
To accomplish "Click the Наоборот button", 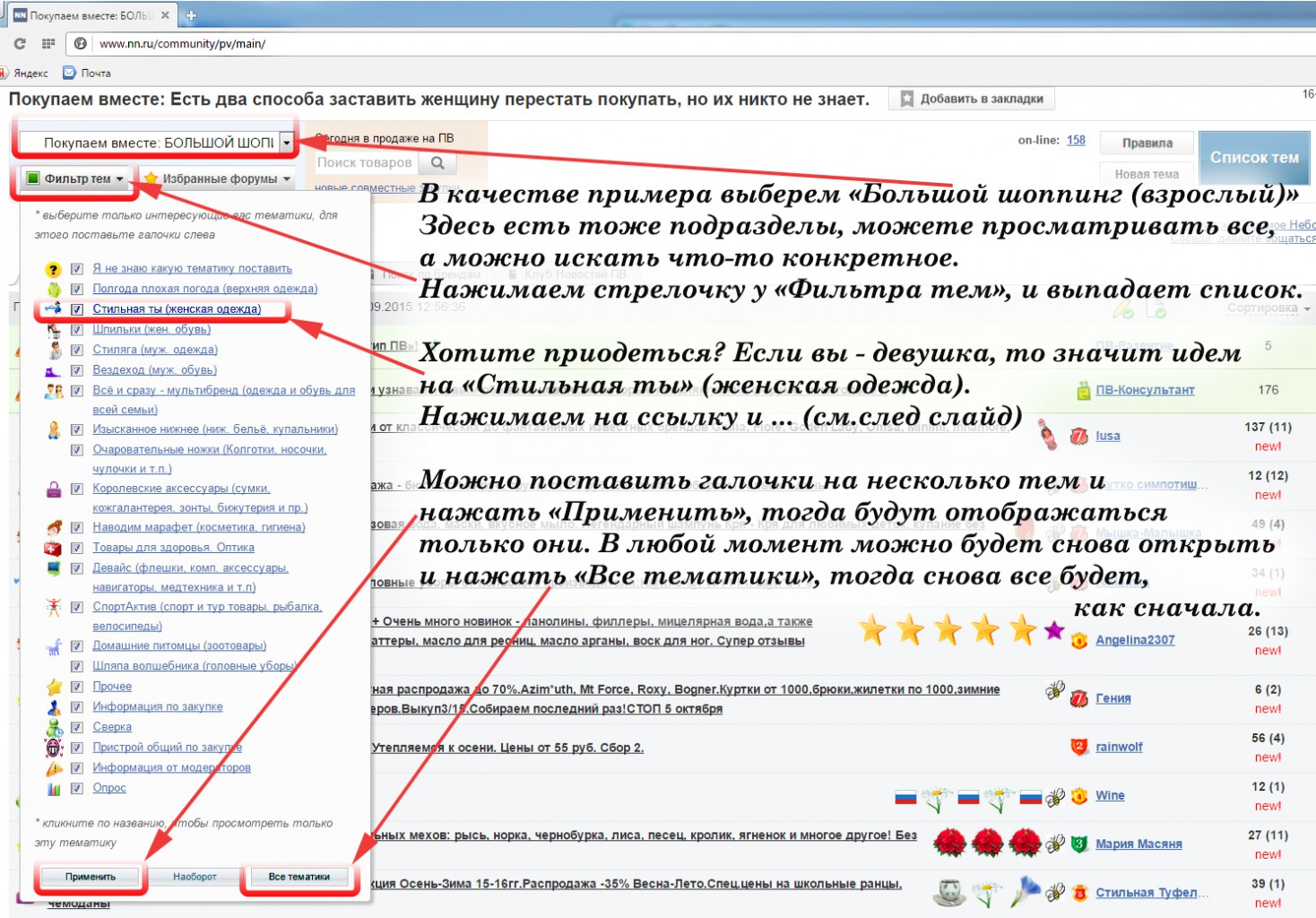I will (x=195, y=877).
